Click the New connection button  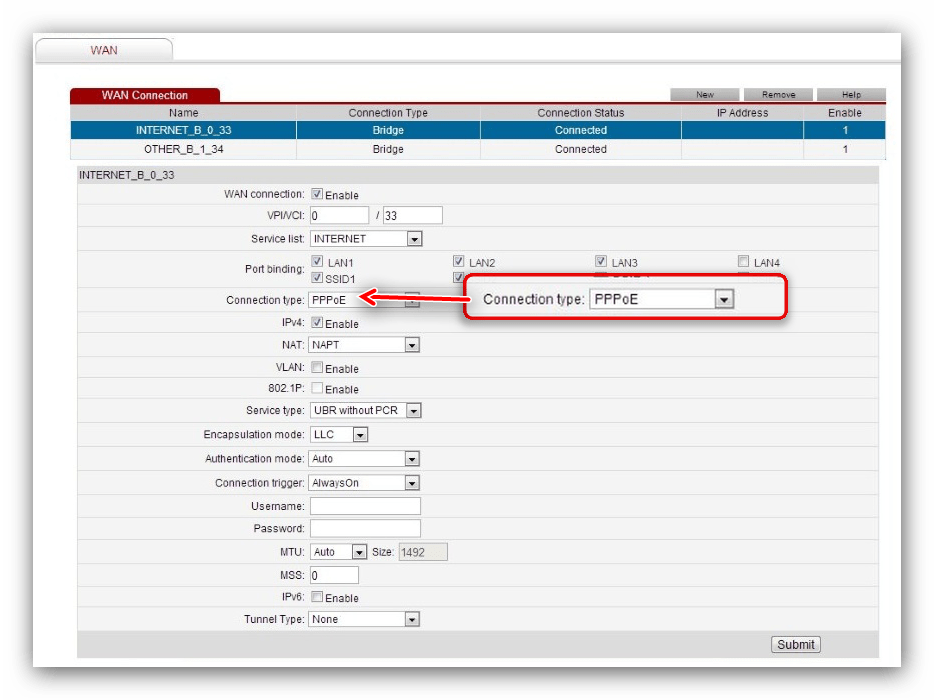[x=705, y=95]
